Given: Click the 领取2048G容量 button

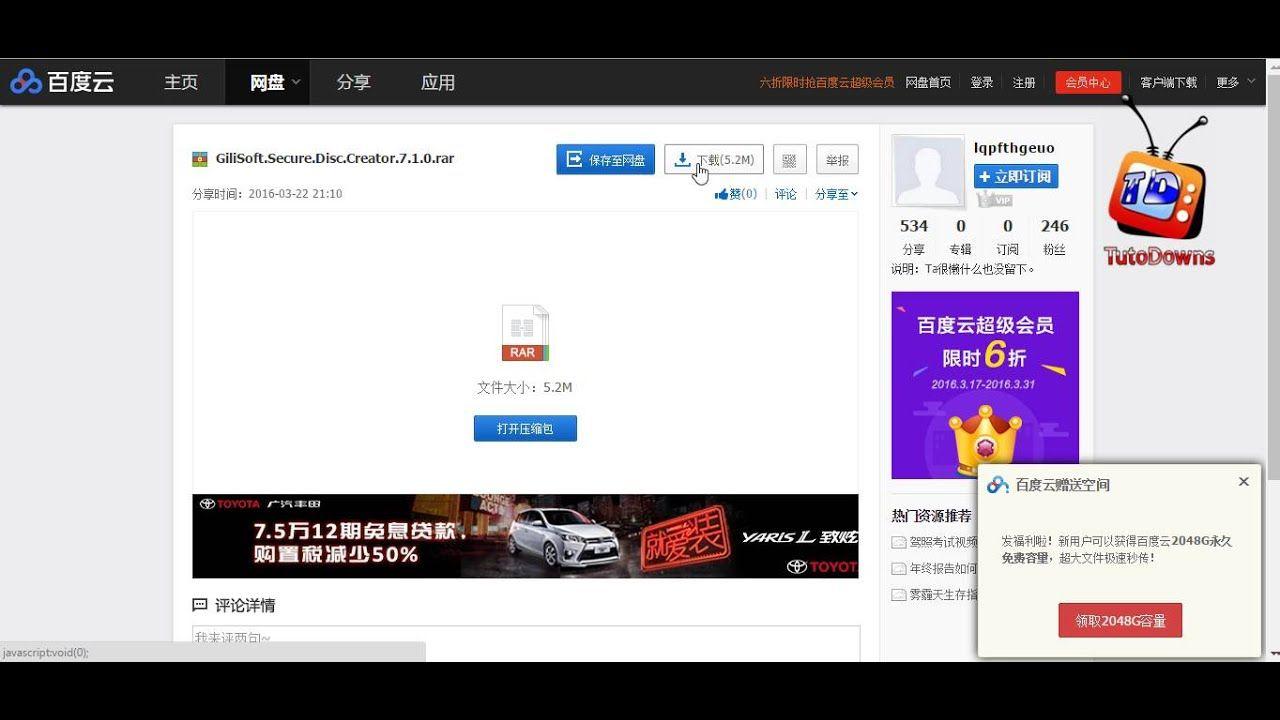Looking at the screenshot, I should 1120,620.
